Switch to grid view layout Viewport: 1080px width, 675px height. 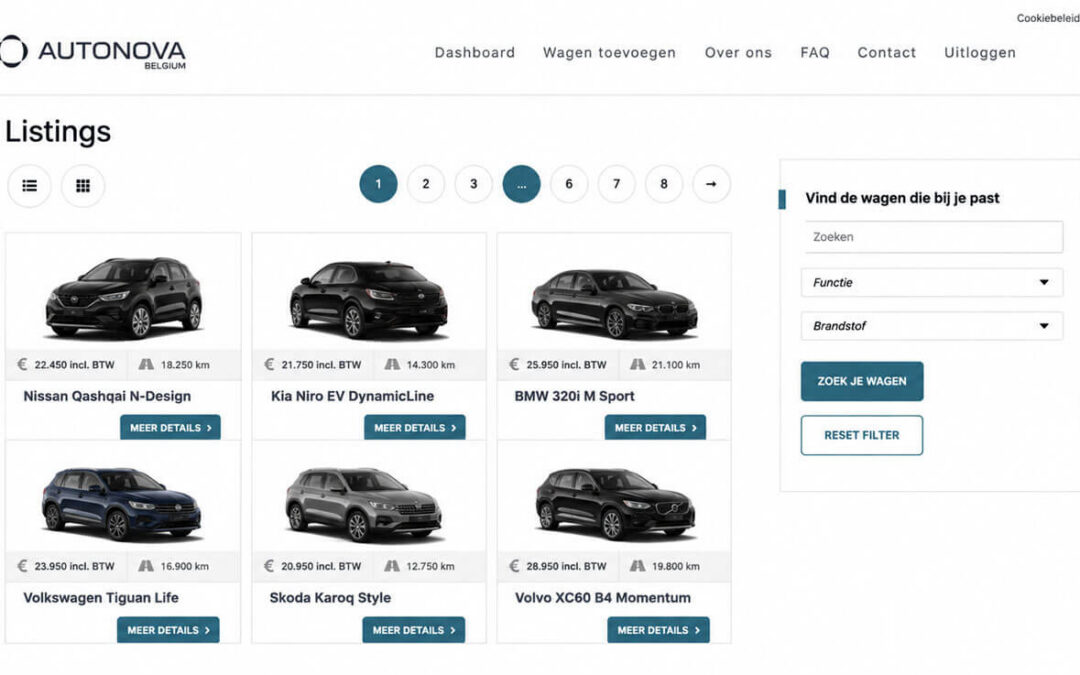[83, 185]
